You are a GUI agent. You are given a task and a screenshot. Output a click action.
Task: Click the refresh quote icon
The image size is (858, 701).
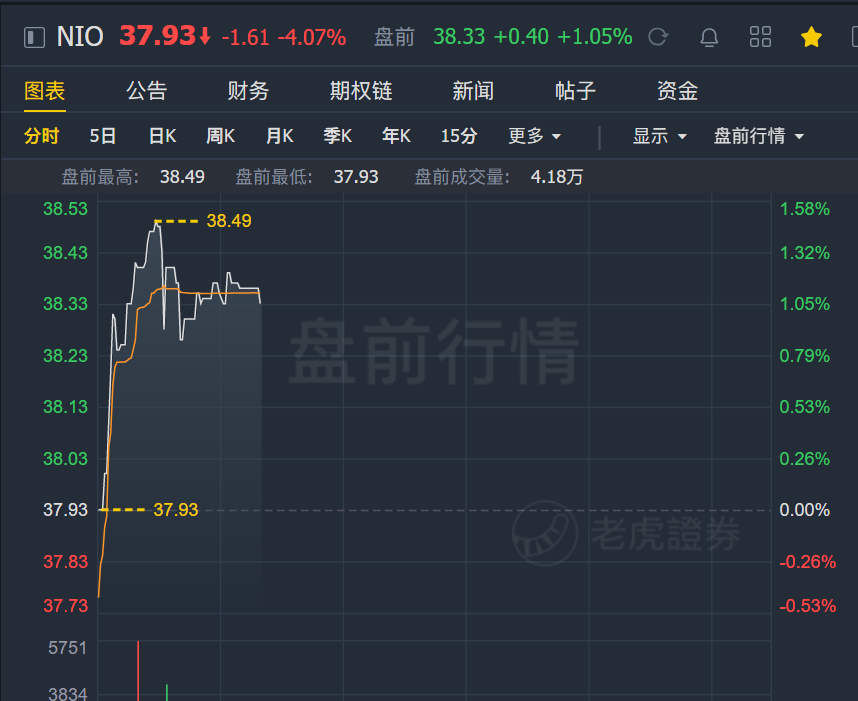point(658,37)
